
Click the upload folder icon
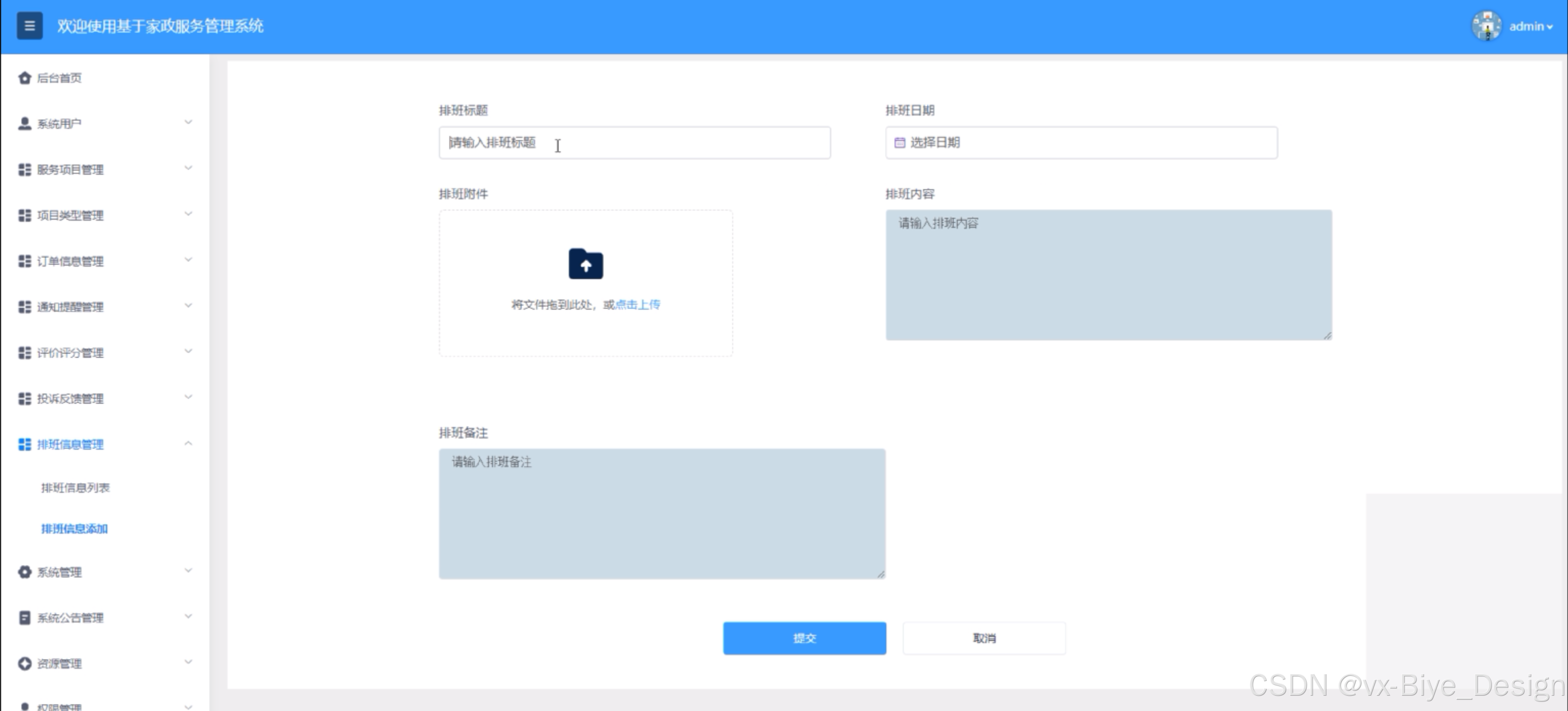586,264
